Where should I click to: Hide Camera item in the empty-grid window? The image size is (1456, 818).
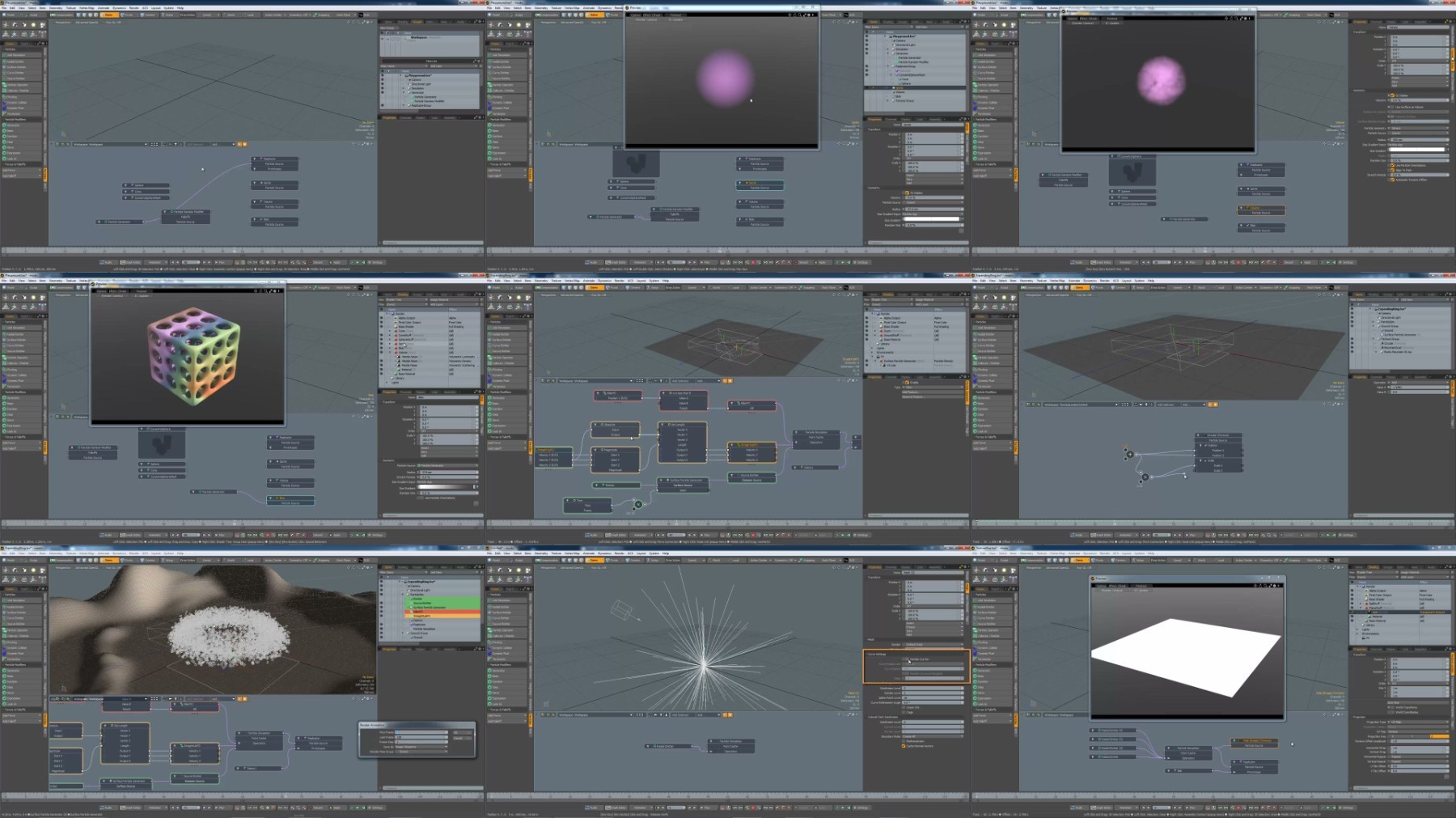[x=383, y=80]
